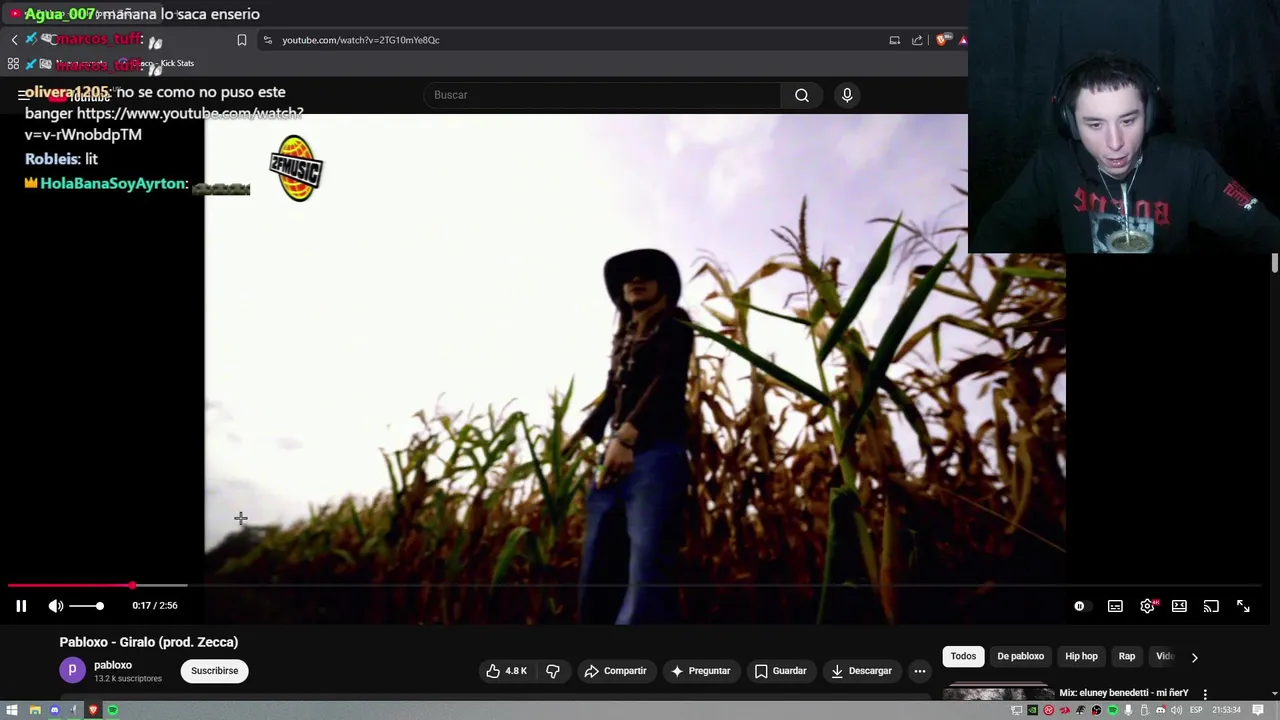Open more actions three-dot menu
The width and height of the screenshot is (1280, 720).
[x=920, y=671]
